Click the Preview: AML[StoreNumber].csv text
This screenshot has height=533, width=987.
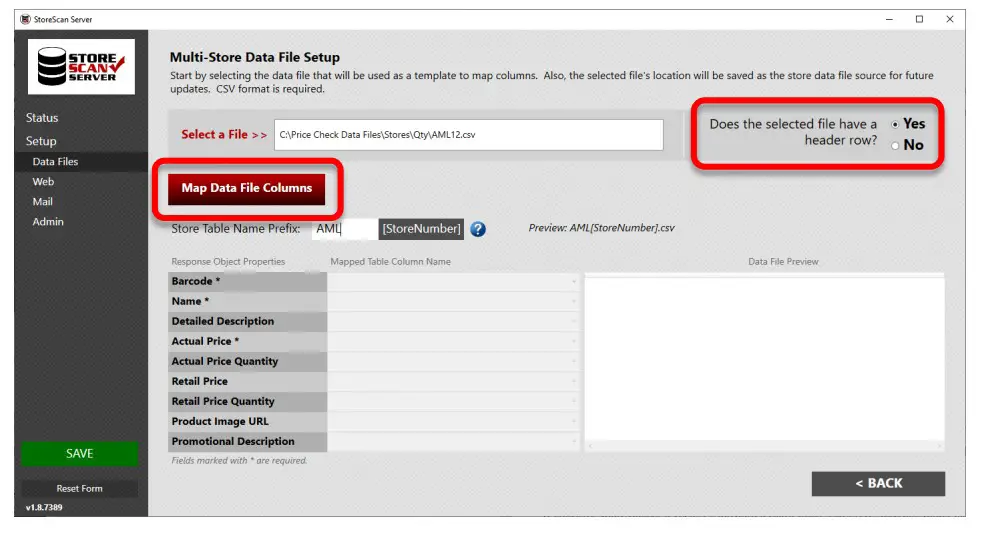tap(601, 228)
